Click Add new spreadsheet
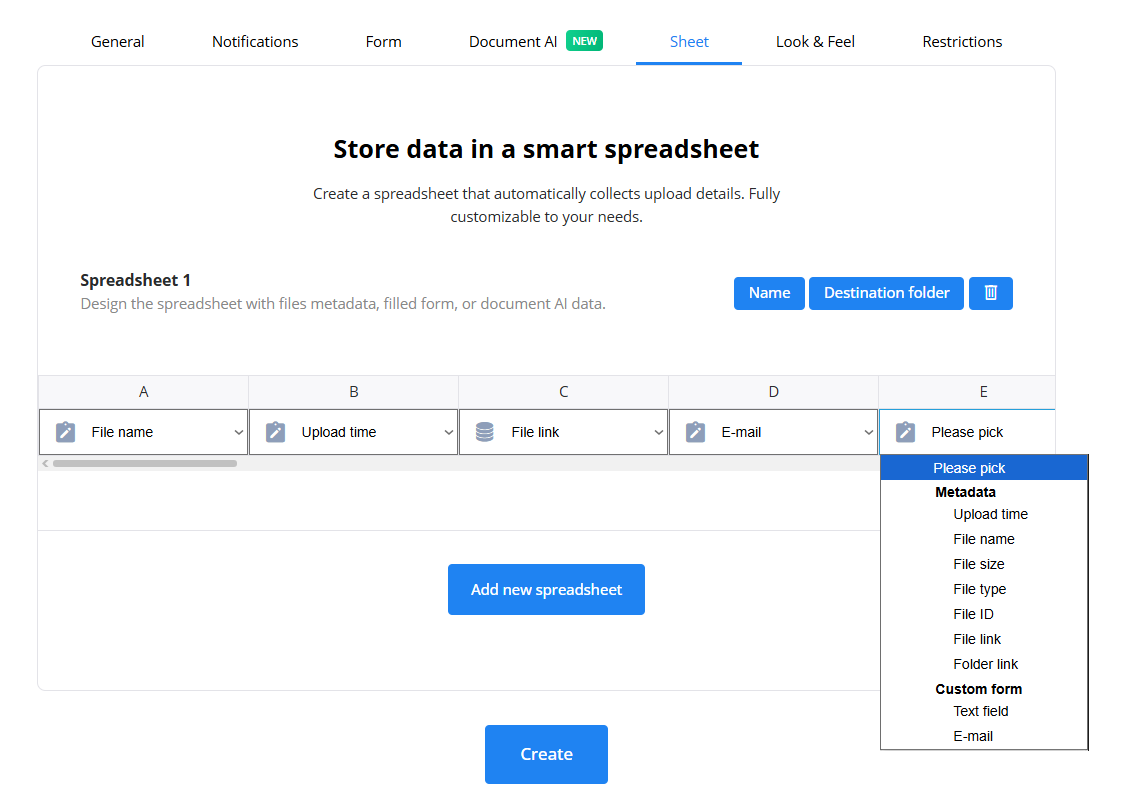This screenshot has width=1128, height=798. click(x=546, y=589)
